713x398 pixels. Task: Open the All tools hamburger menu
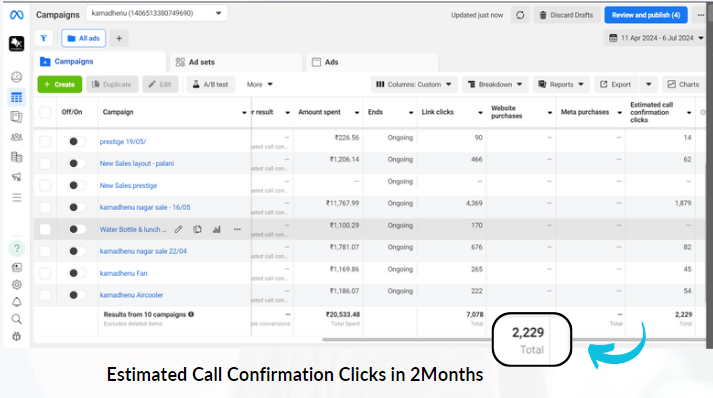16,197
